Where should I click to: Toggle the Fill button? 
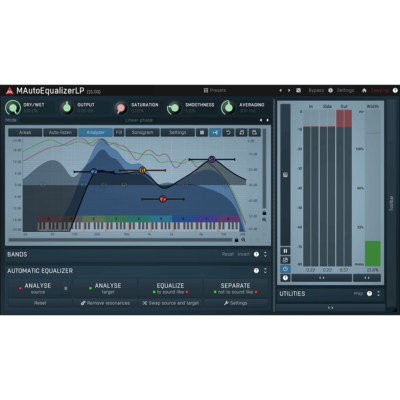pyautogui.click(x=119, y=132)
